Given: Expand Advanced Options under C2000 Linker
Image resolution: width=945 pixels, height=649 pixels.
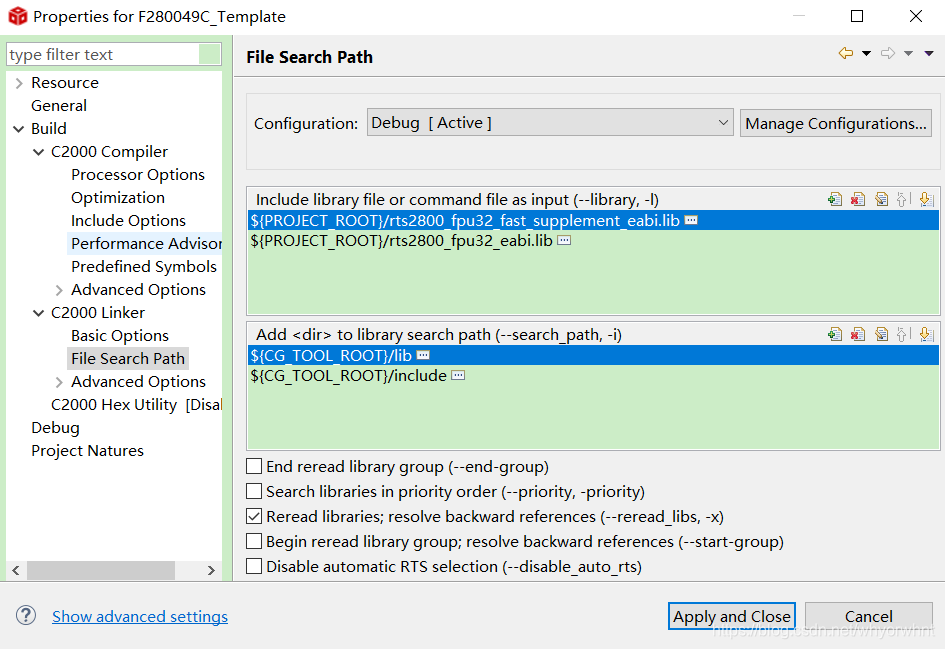Looking at the screenshot, I should [58, 383].
